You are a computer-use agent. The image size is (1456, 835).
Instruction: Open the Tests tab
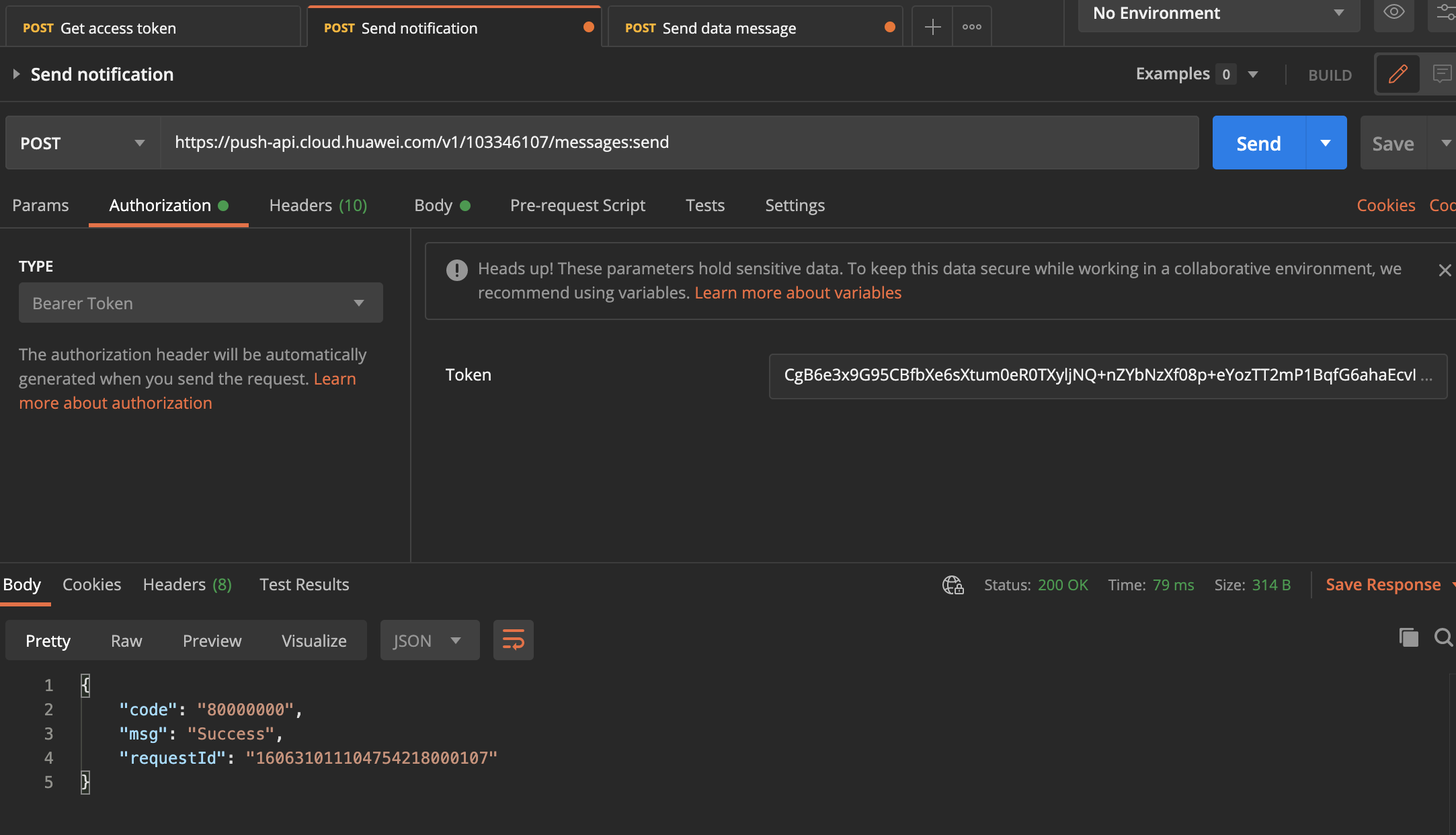pyautogui.click(x=705, y=205)
